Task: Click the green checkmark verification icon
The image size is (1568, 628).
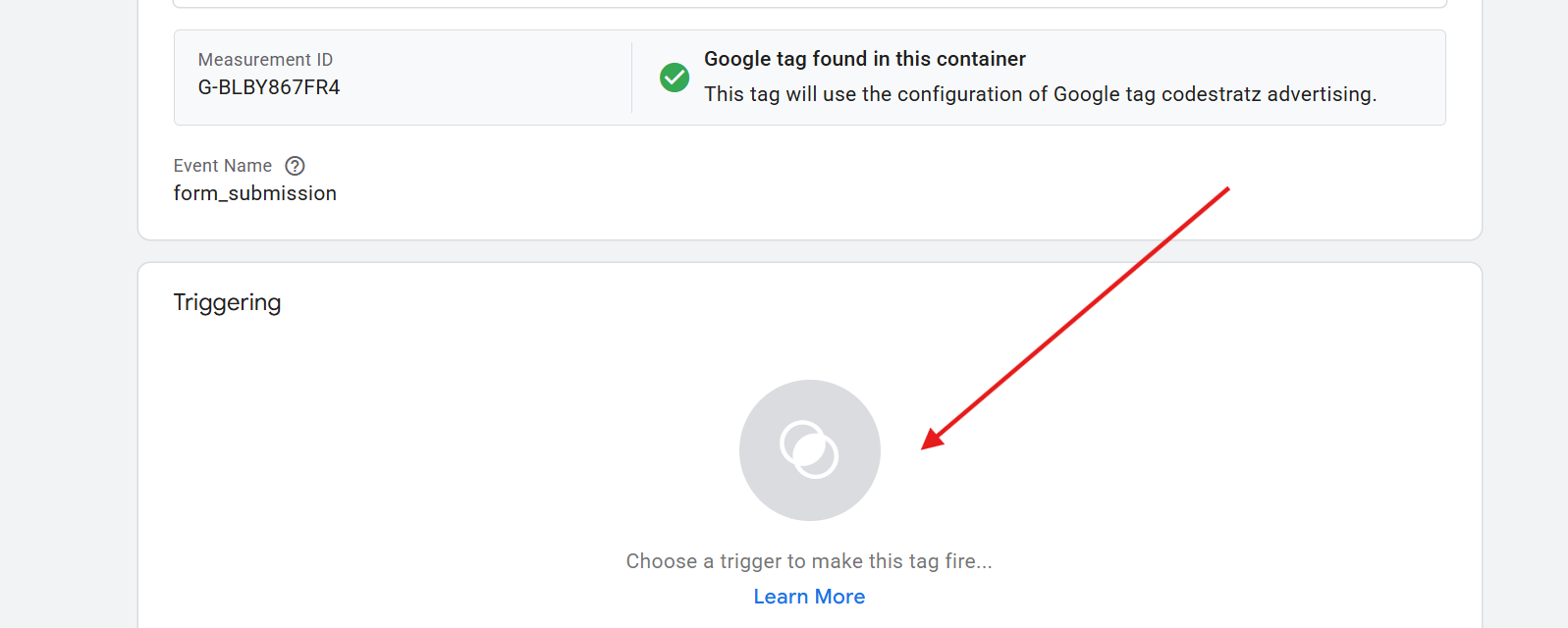Action: pyautogui.click(x=675, y=78)
